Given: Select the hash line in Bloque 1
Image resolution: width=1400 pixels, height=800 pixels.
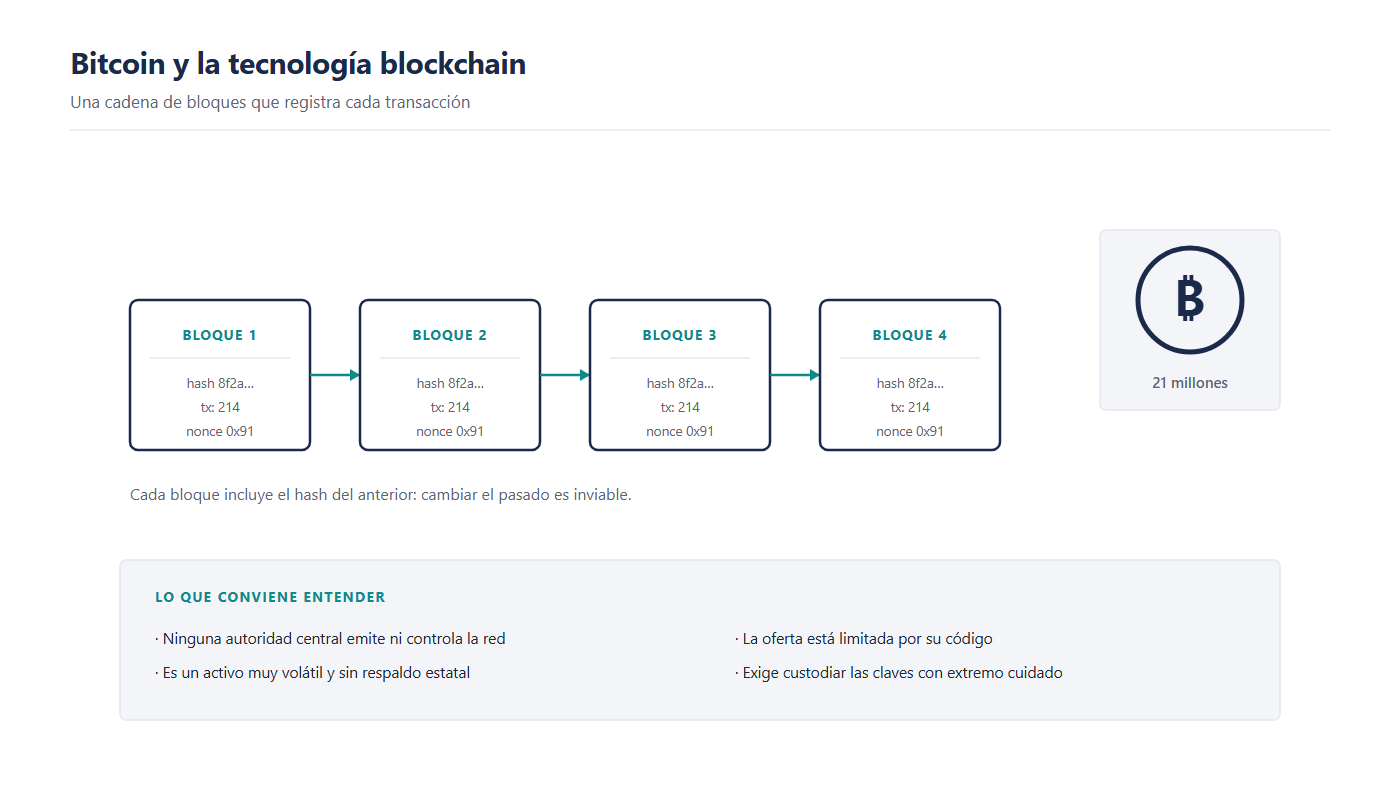Looking at the screenshot, I should click(220, 383).
